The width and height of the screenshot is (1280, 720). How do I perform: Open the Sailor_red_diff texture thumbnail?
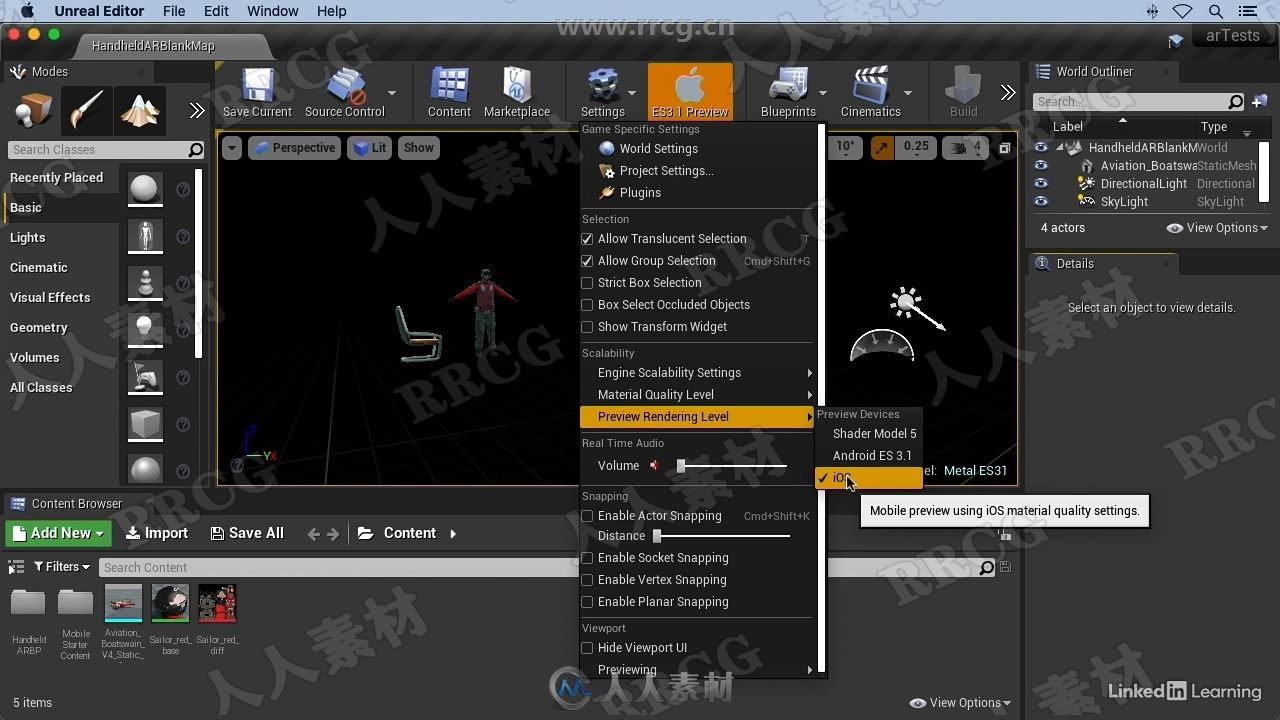[x=217, y=604]
